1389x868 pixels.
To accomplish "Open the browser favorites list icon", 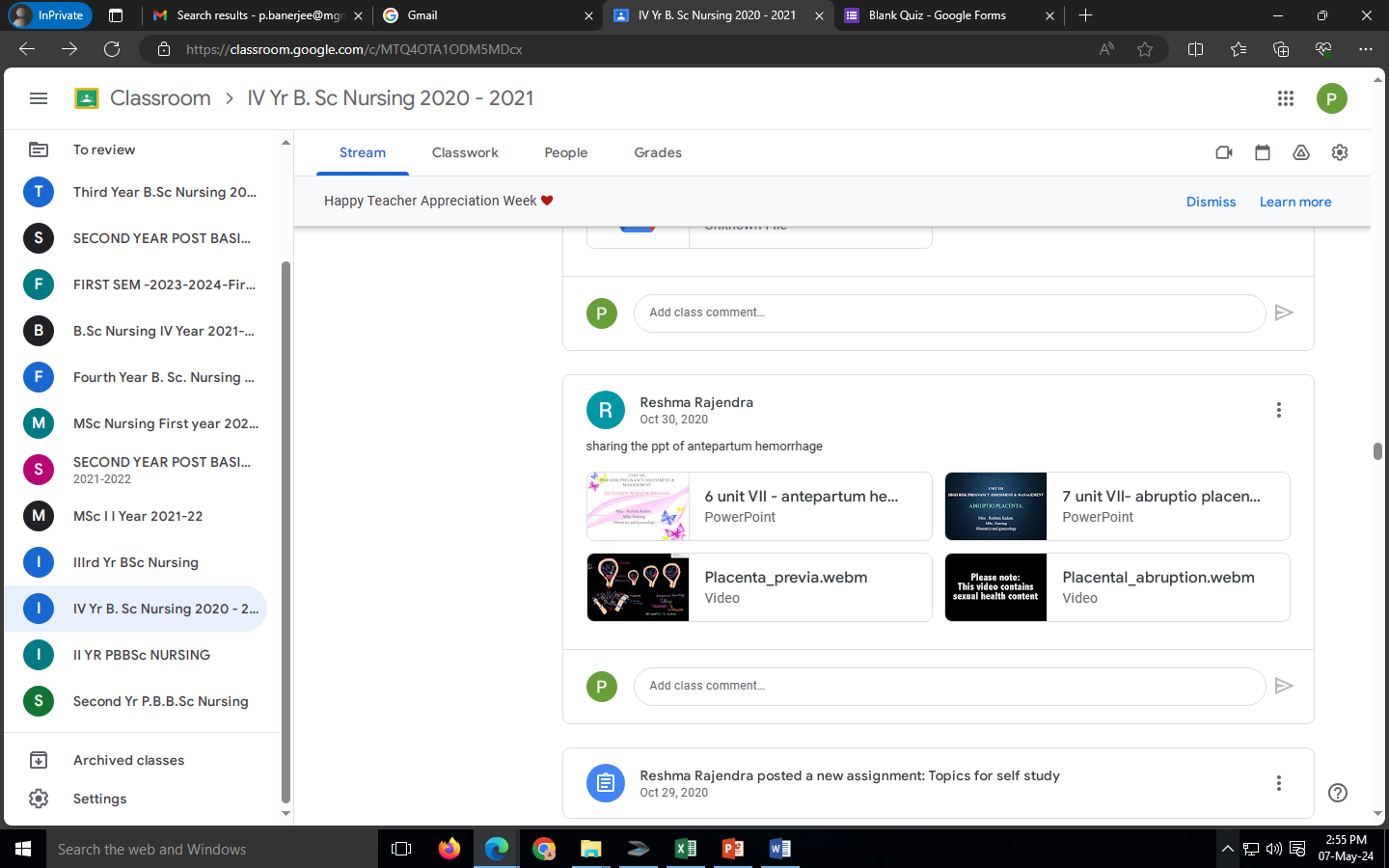I will pos(1239,49).
